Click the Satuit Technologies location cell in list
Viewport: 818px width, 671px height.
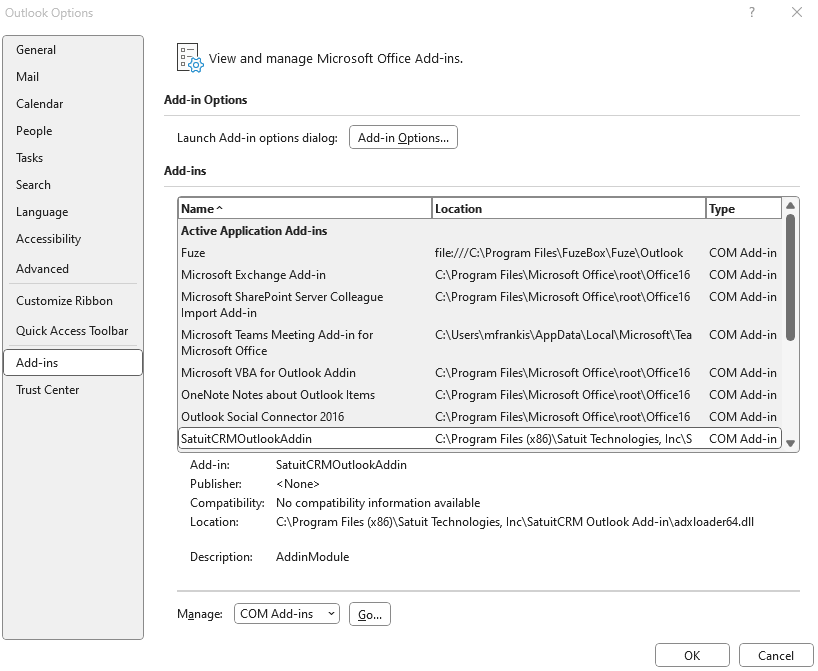563,439
